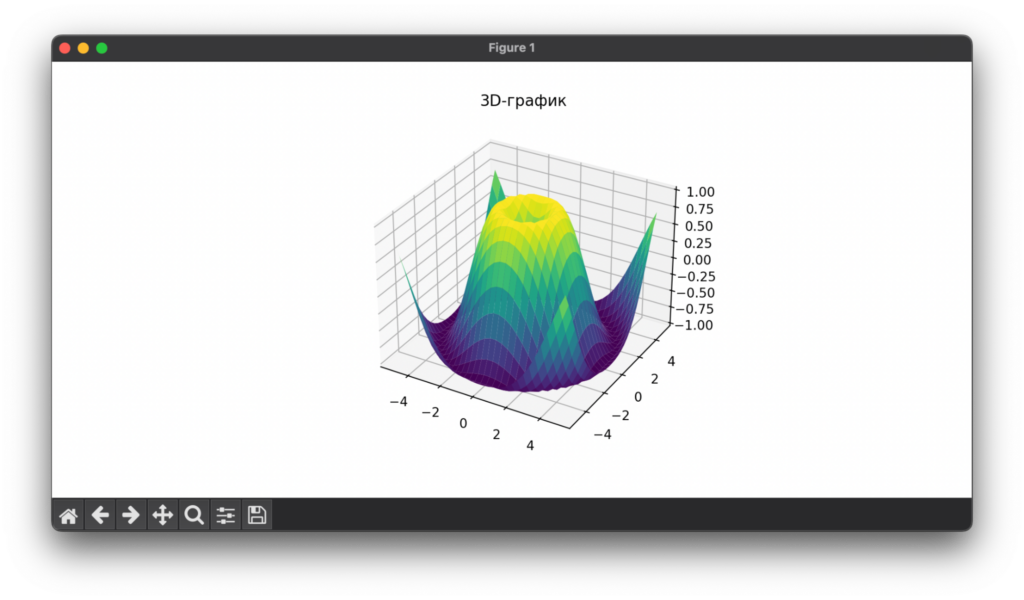This screenshot has height=600, width=1024.
Task: Toggle full screen with the green traffic light
Action: coord(100,47)
